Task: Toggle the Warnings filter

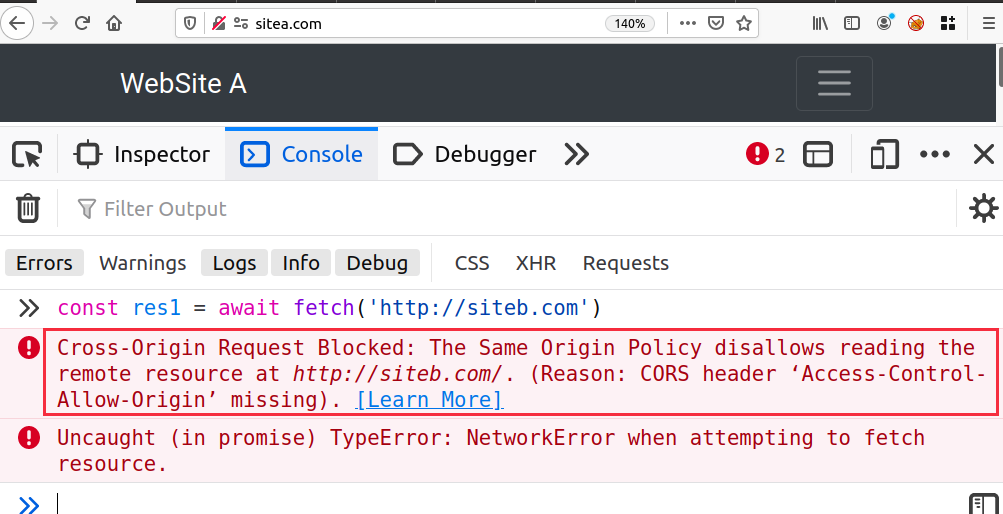Action: (x=143, y=263)
